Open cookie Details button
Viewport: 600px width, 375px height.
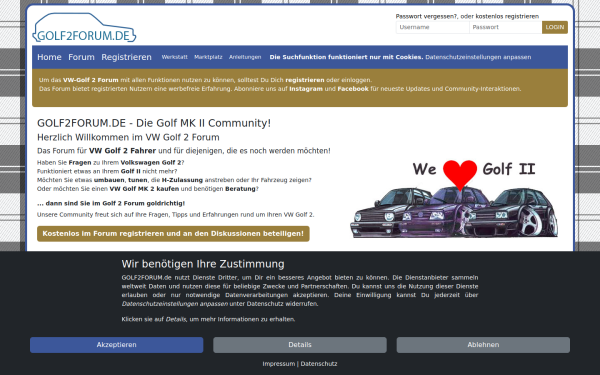pos(300,345)
